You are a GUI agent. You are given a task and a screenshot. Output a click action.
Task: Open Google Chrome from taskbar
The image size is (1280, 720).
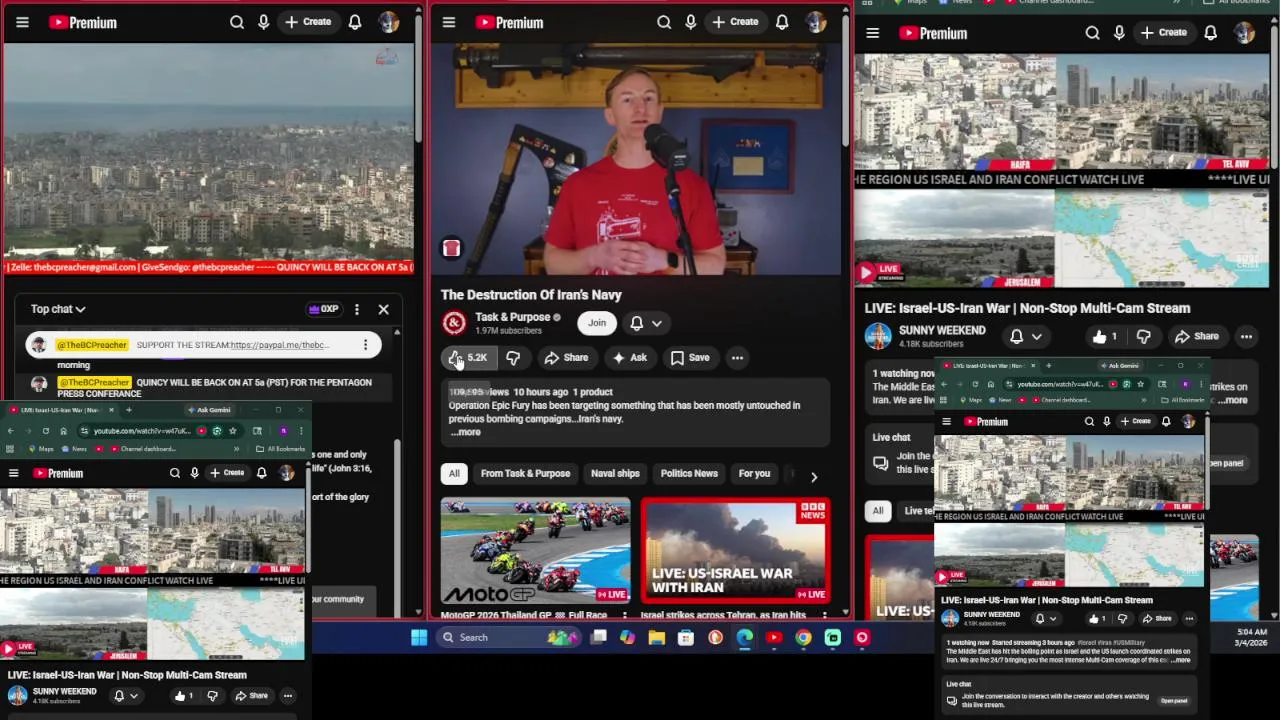point(803,637)
